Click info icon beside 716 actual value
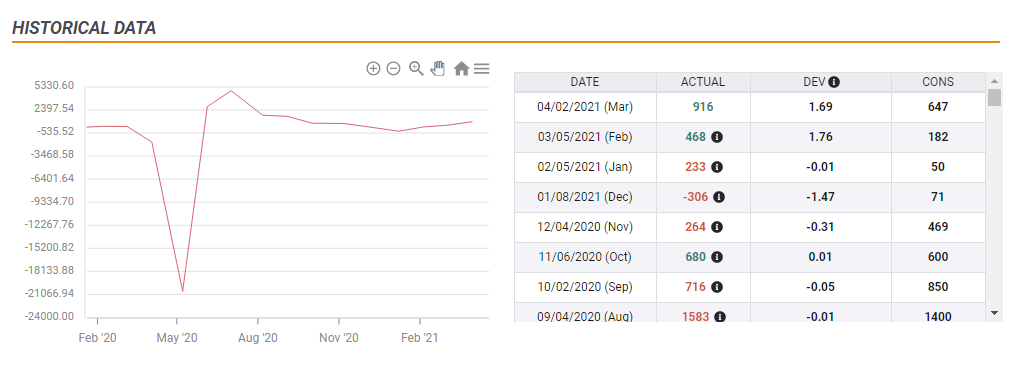Screen dimensions: 1016x379 (717, 287)
